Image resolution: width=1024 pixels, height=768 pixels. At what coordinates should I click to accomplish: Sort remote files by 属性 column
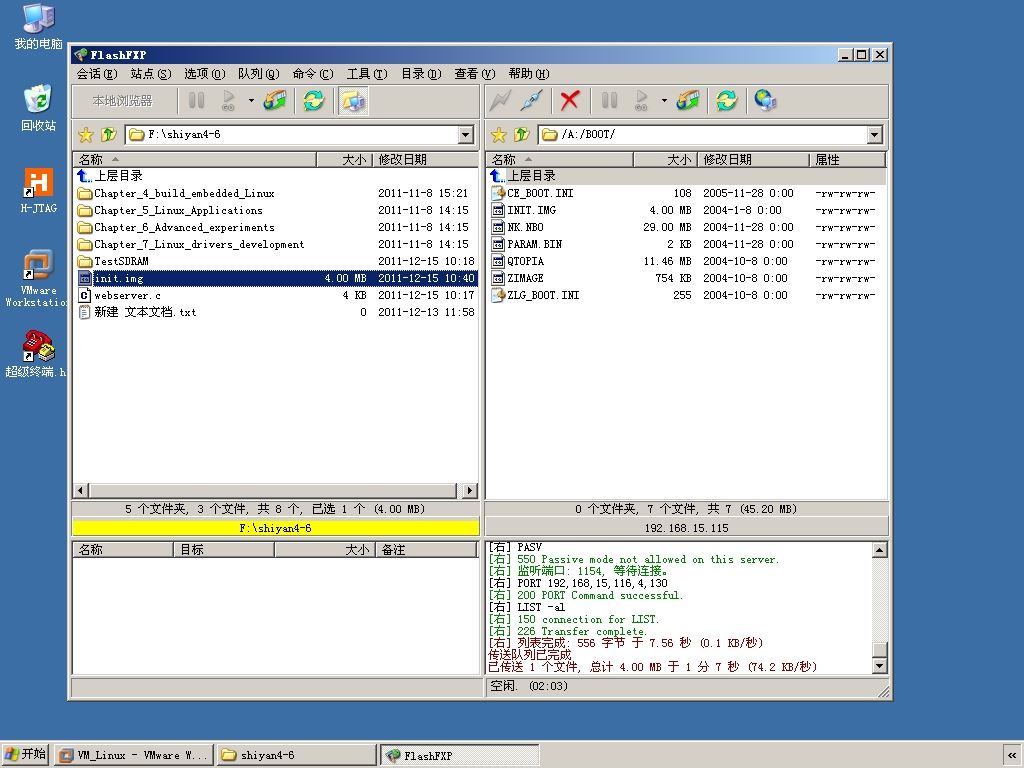point(848,159)
